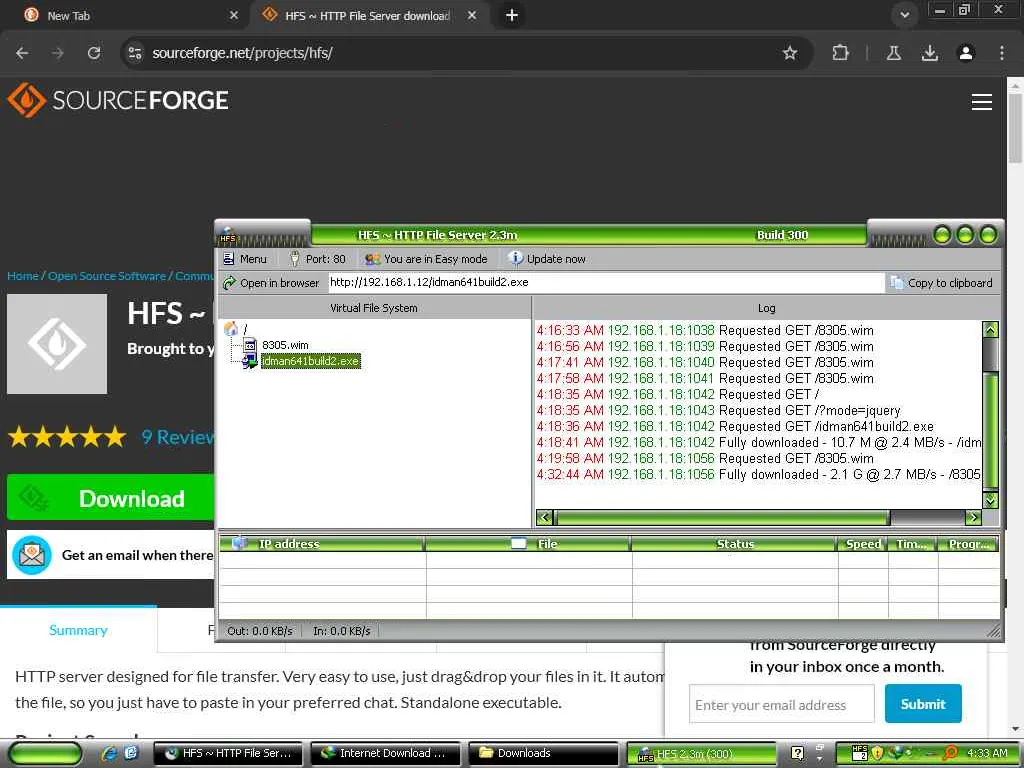Viewport: 1024px width, 768px height.
Task: Open the HFS Menu button
Action: (245, 259)
